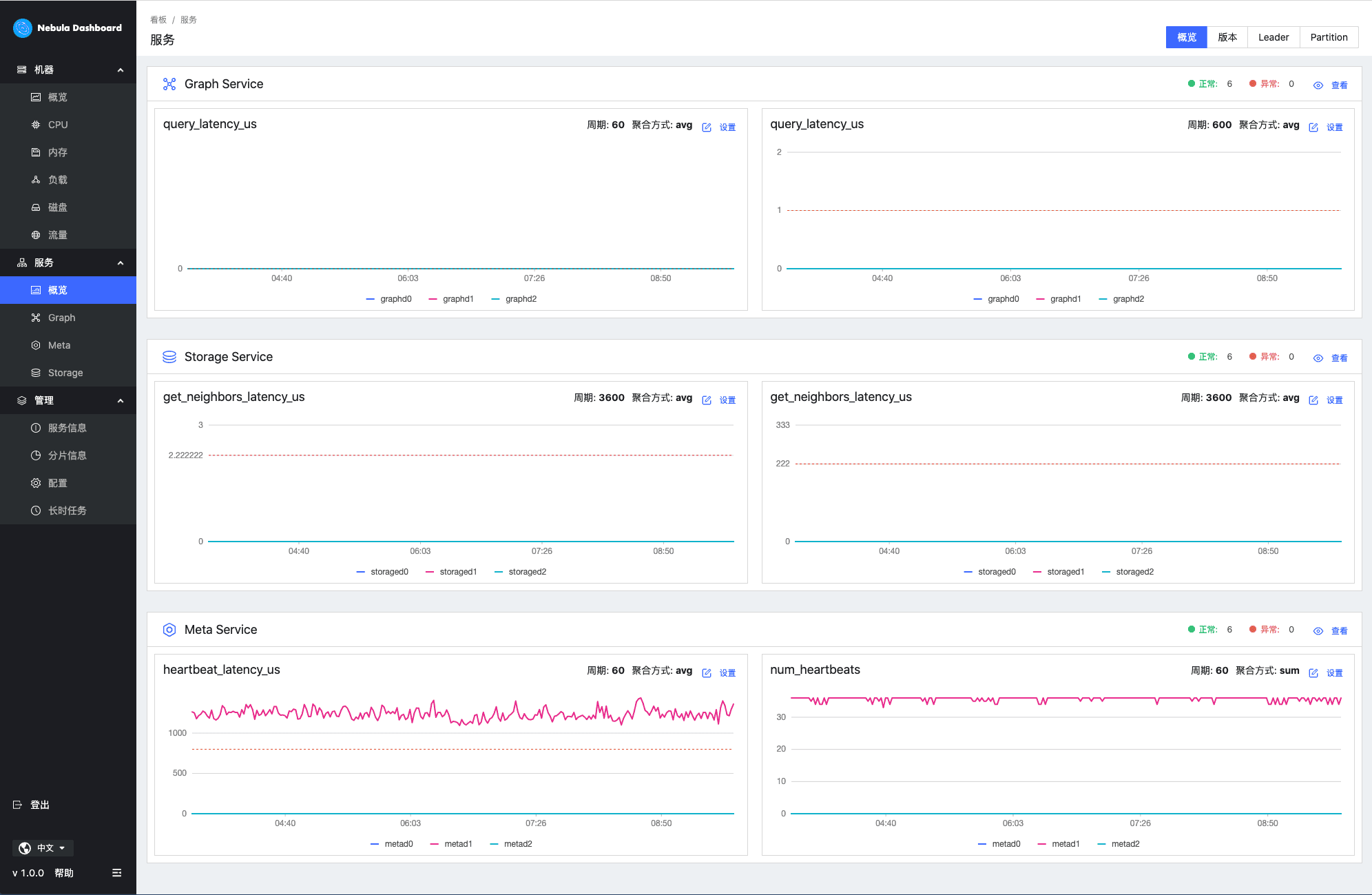Click the eye view icon for Graph Service
This screenshot has height=895, width=1372.
(x=1318, y=85)
